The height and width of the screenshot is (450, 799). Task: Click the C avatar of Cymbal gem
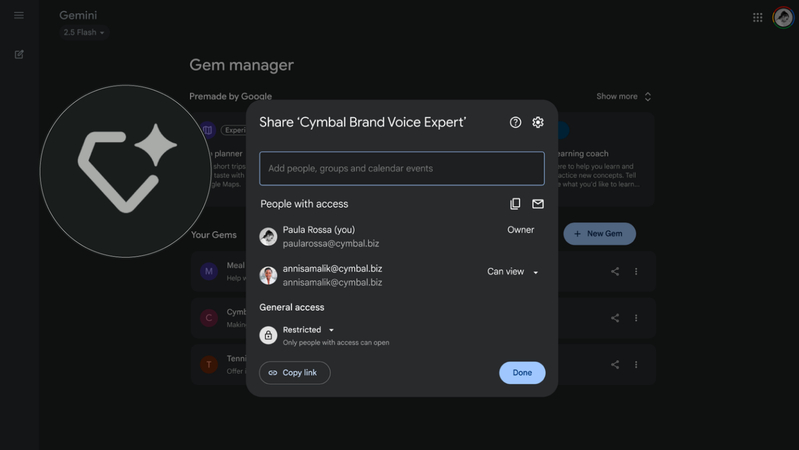[x=209, y=318]
